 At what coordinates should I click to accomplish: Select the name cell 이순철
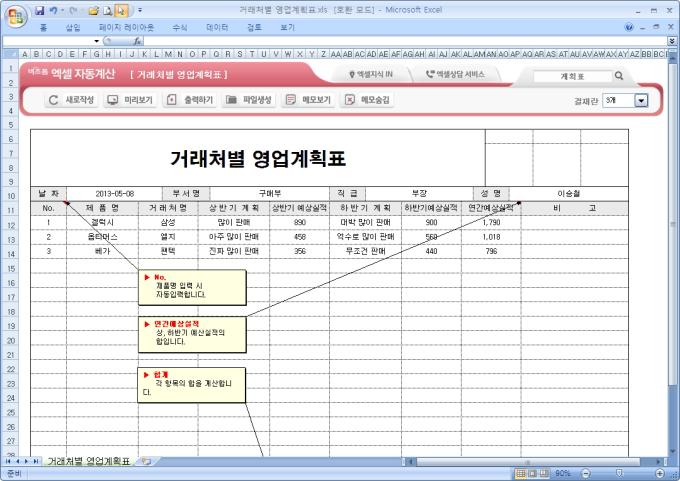coord(569,193)
